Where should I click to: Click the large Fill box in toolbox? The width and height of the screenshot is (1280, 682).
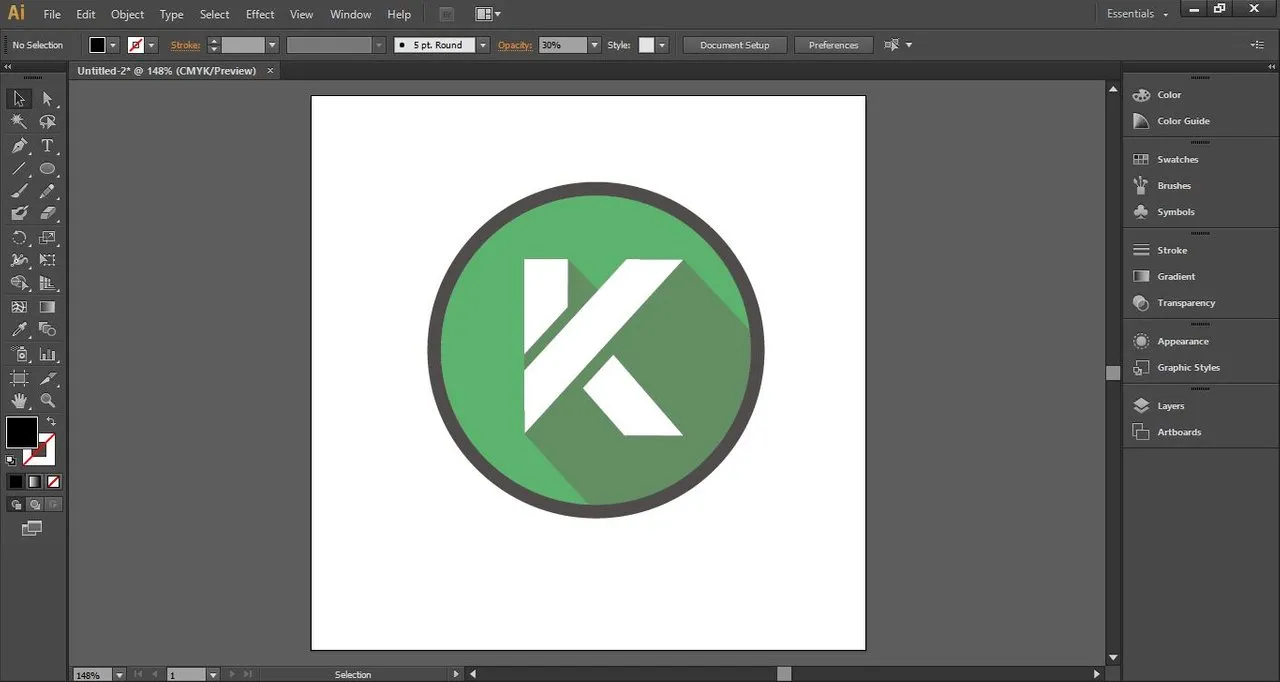coord(21,432)
